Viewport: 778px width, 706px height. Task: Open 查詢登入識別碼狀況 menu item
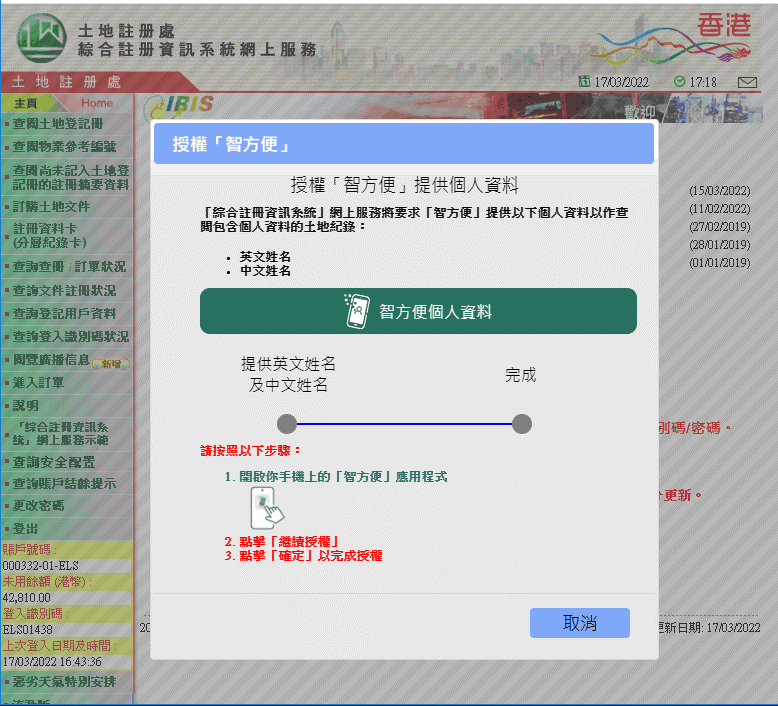coord(70,337)
